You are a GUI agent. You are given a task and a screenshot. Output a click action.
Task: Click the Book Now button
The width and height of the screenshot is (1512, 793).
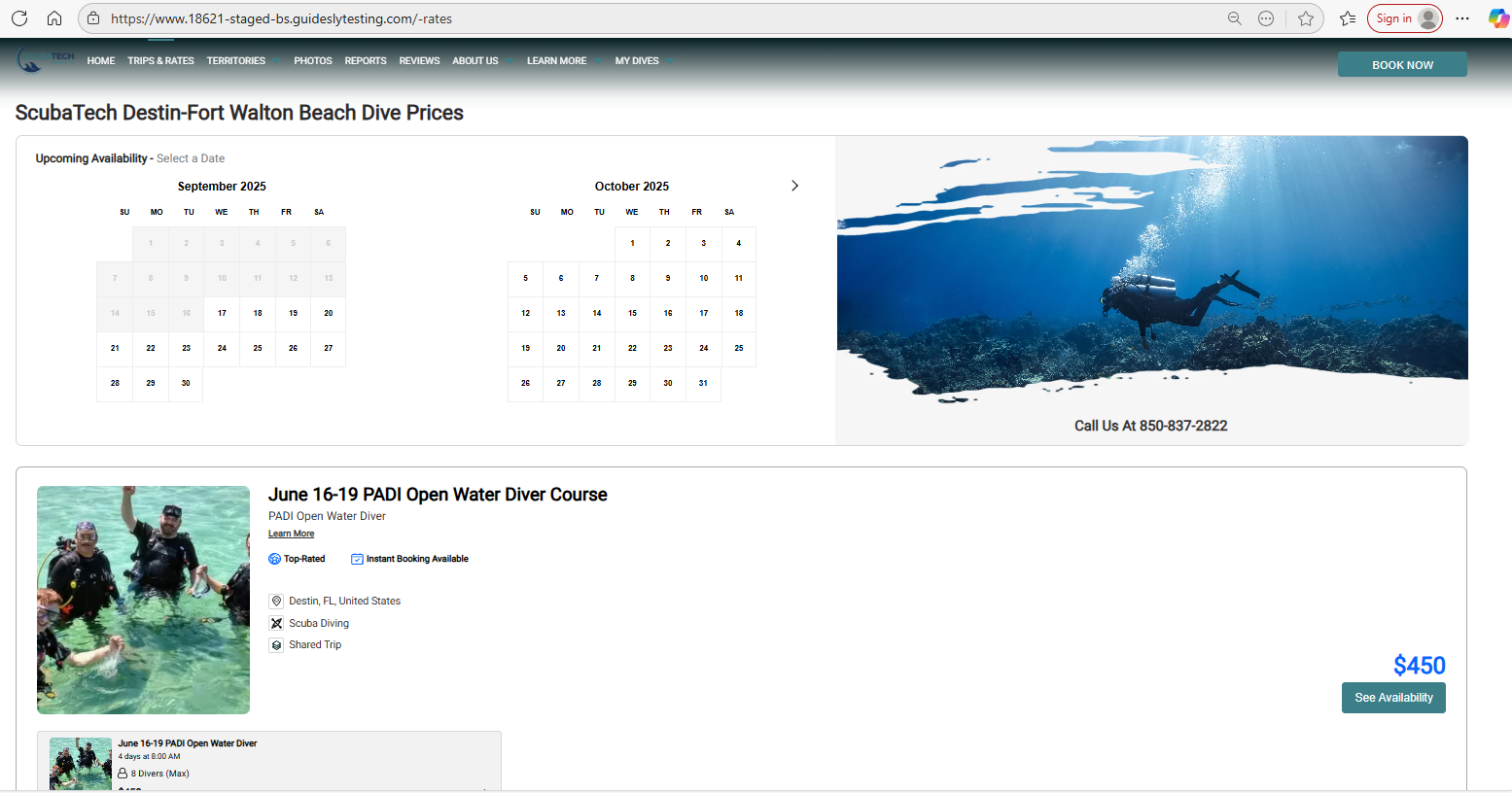click(1401, 65)
